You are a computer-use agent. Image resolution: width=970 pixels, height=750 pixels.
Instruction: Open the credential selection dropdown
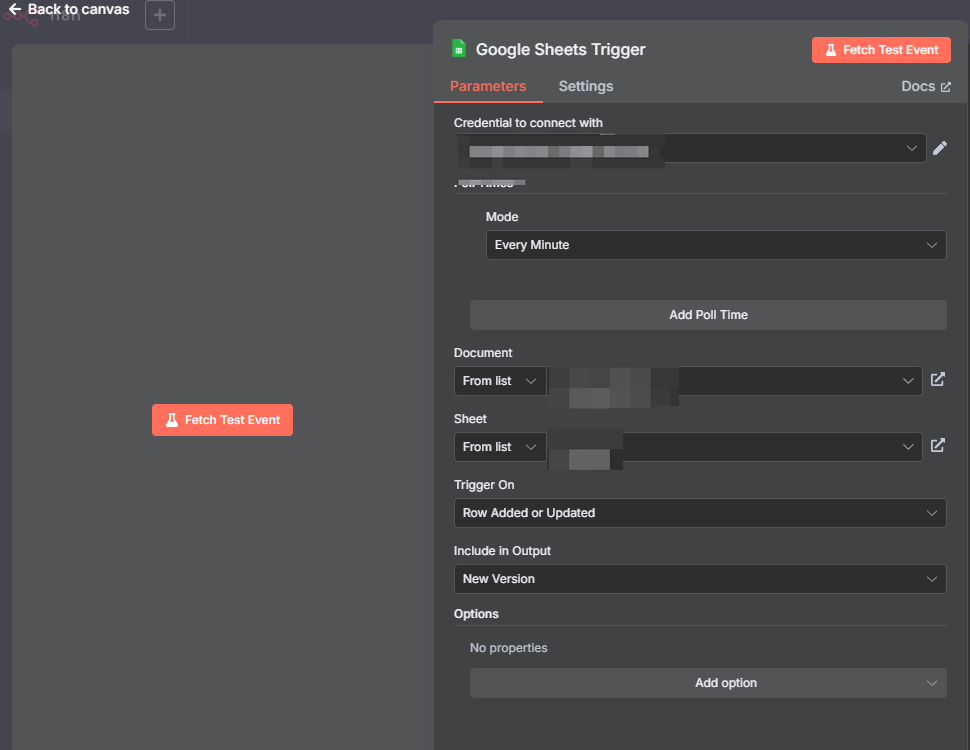point(690,149)
